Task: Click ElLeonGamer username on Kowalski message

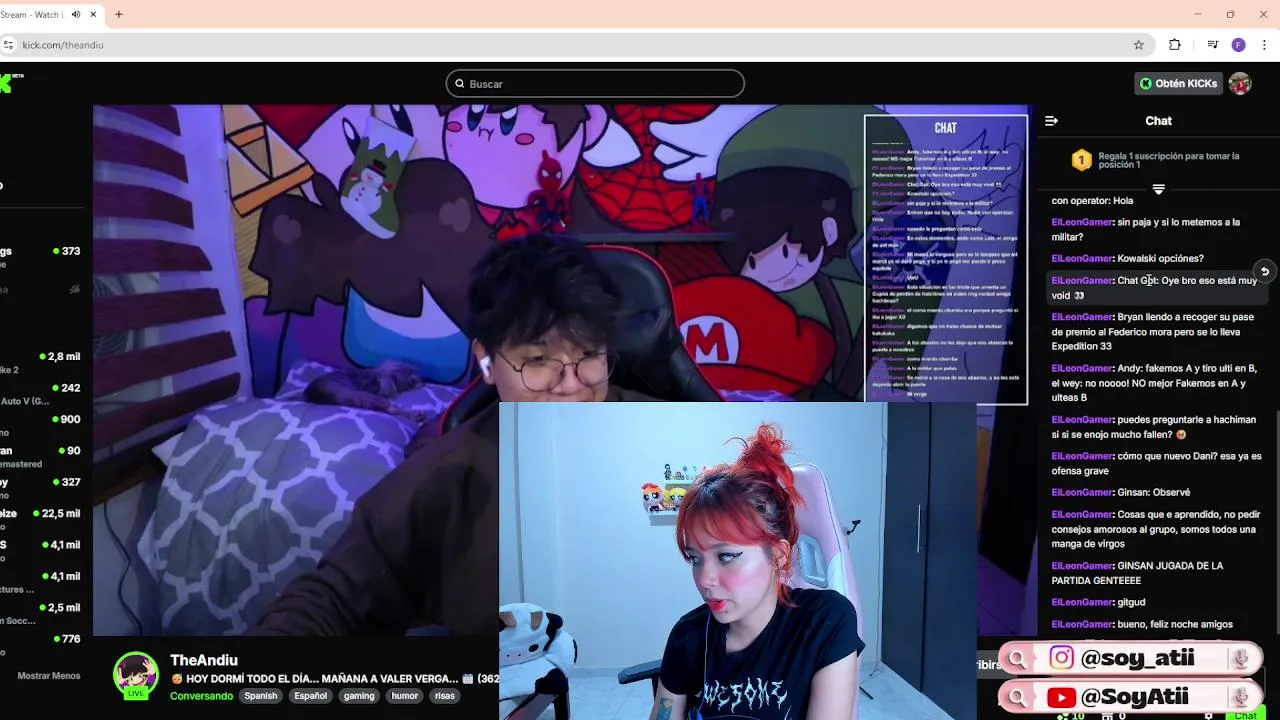Action: point(1082,259)
